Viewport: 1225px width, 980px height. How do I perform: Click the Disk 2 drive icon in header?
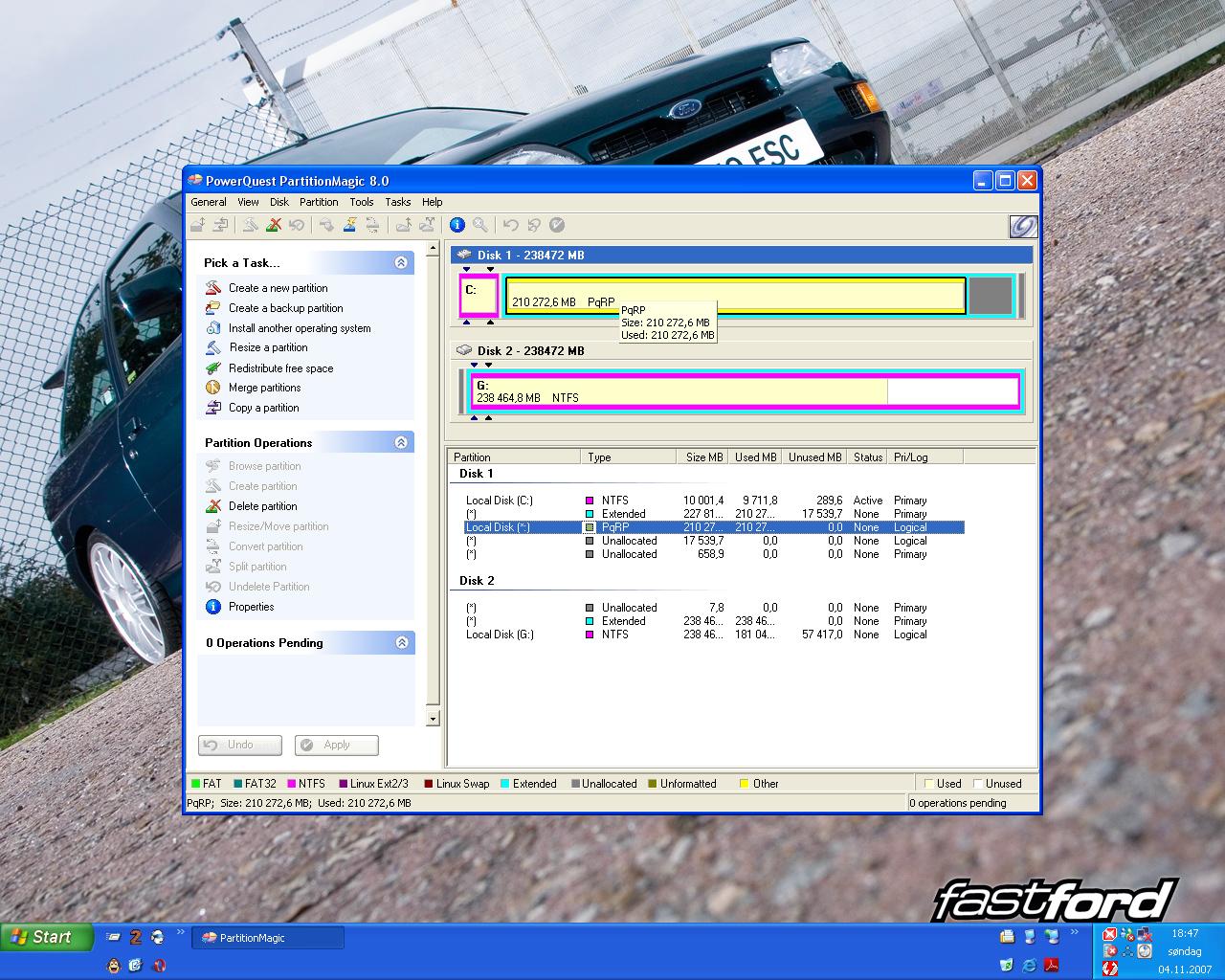(464, 350)
